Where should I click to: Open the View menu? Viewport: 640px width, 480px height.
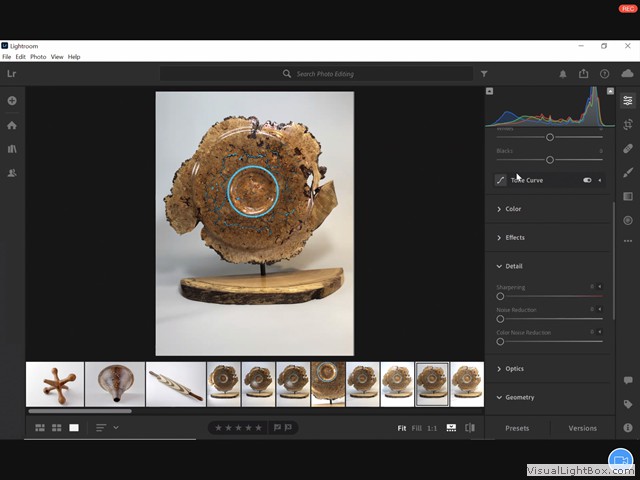click(x=57, y=57)
